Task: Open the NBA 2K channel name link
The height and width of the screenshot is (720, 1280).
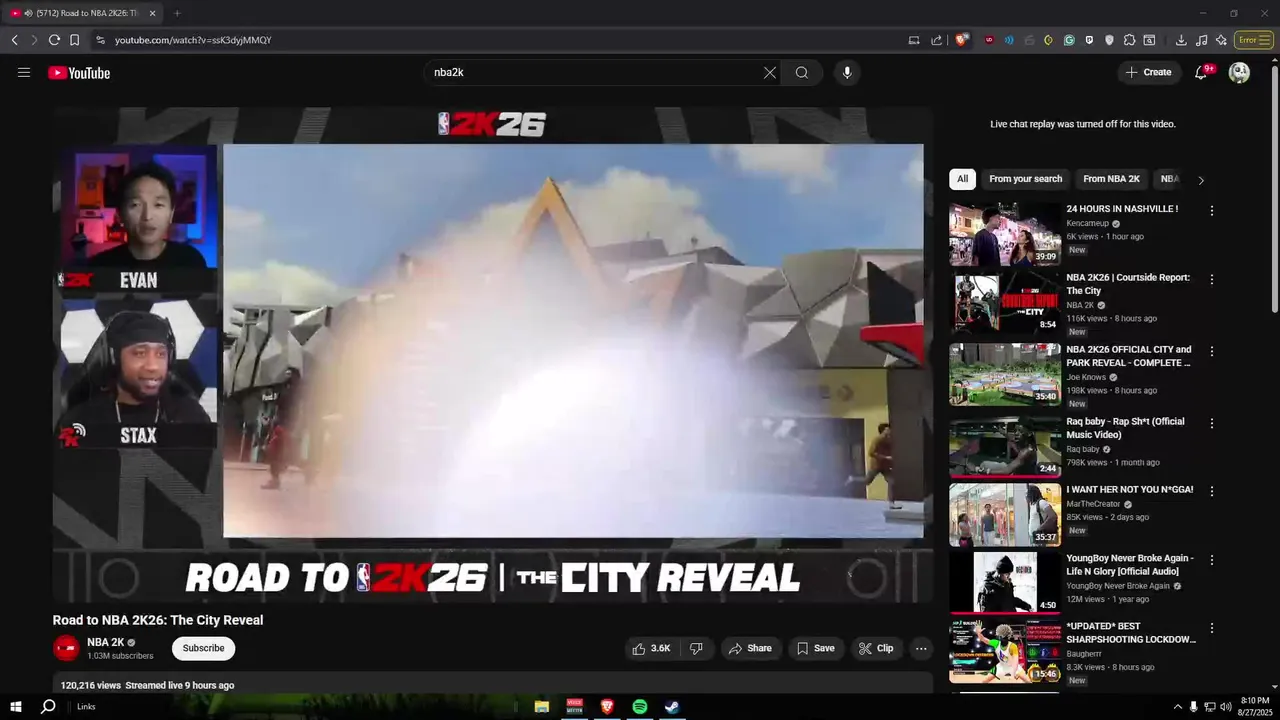Action: coord(105,642)
